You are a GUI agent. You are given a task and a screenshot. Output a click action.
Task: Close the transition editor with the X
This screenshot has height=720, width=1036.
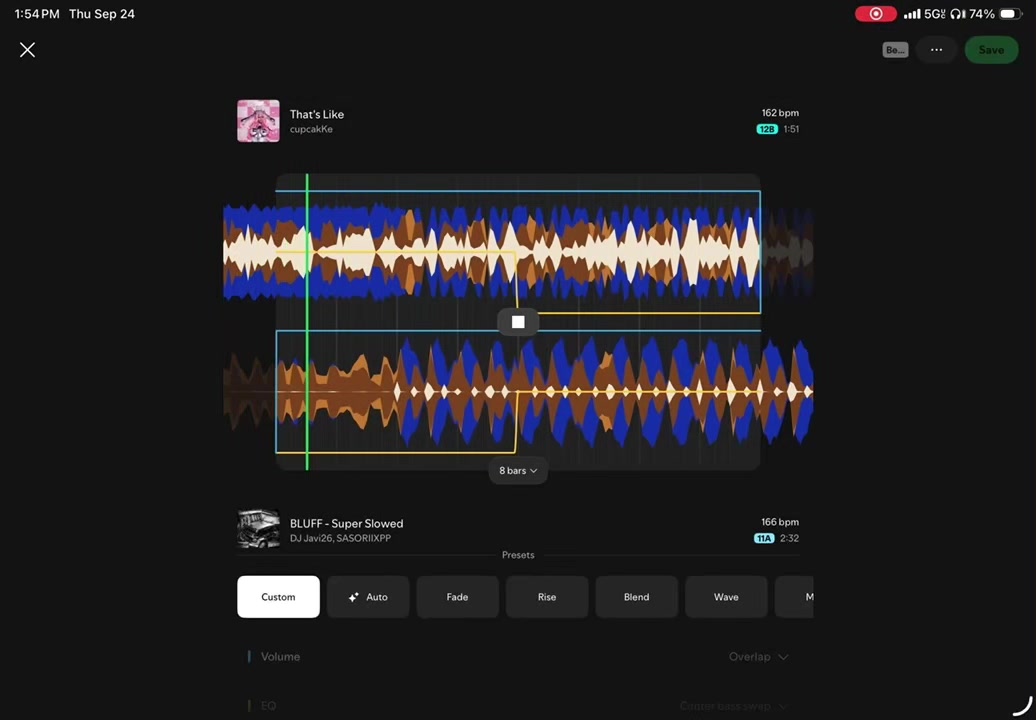tap(27, 50)
